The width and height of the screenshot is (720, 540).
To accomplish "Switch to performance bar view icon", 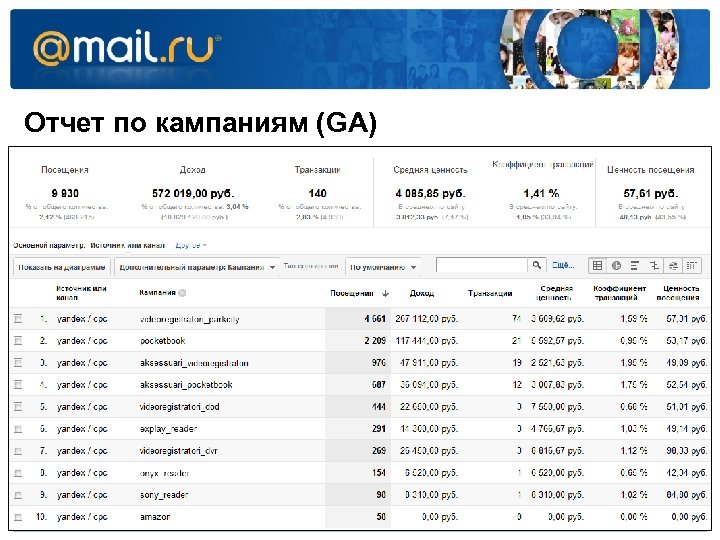I will (635, 266).
